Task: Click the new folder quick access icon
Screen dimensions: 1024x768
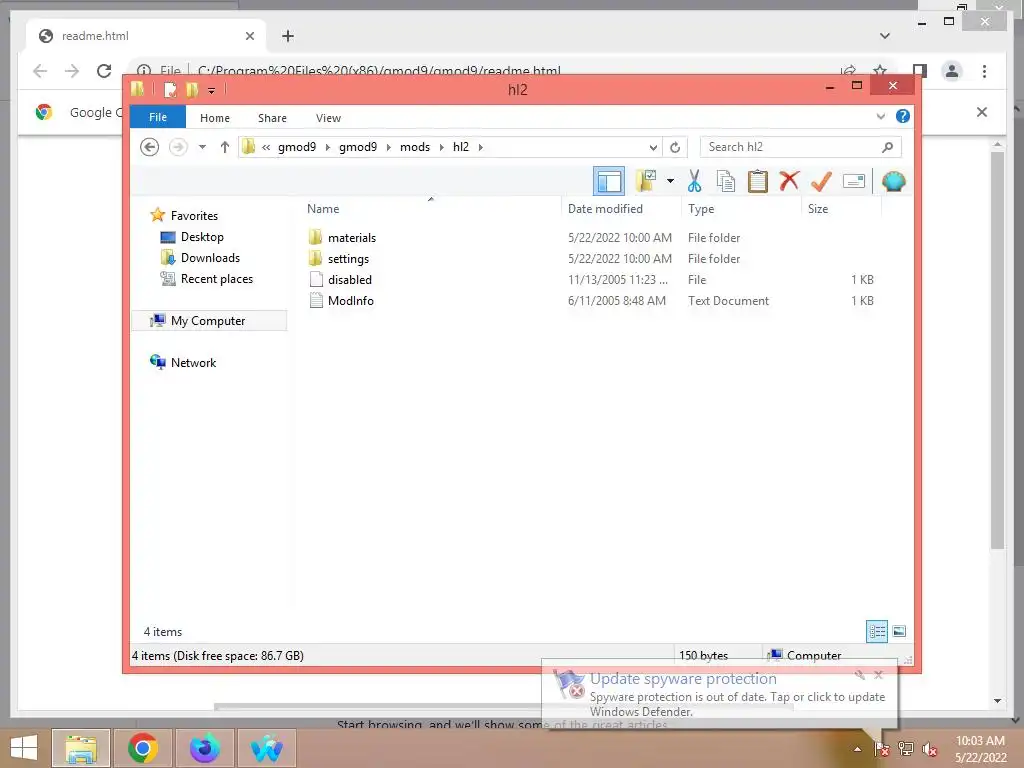Action: pos(191,89)
